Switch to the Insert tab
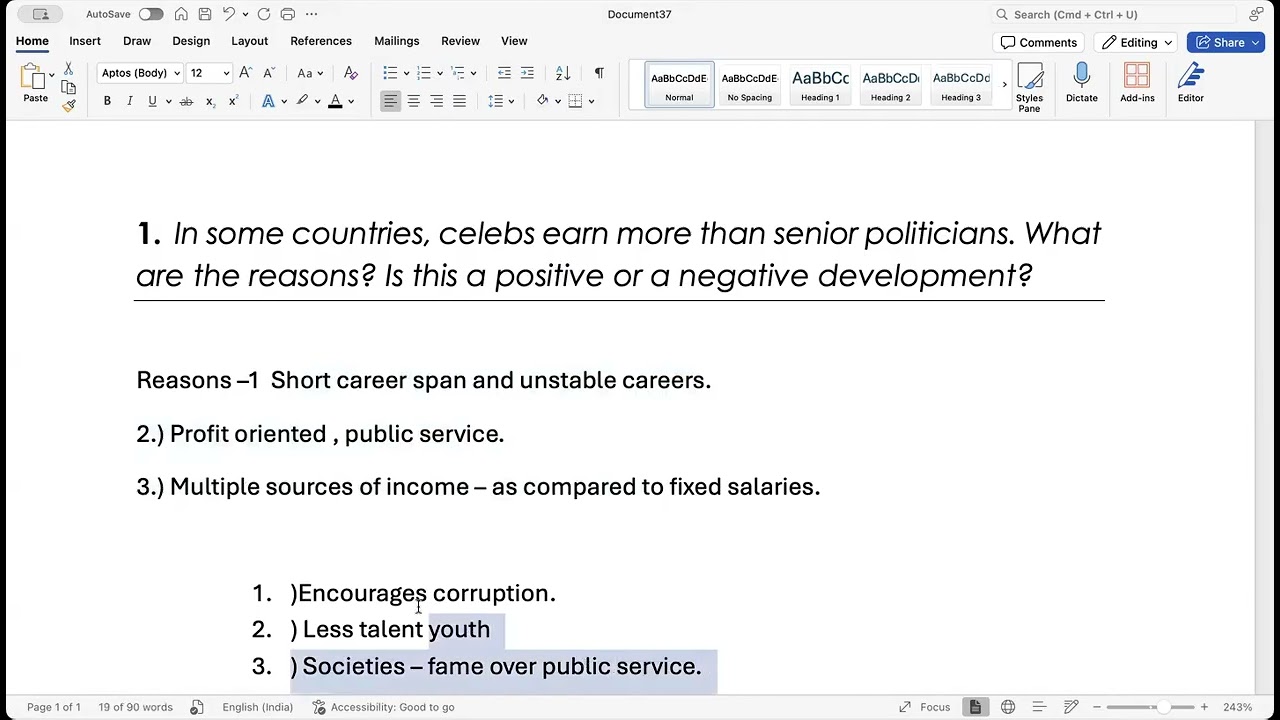The height and width of the screenshot is (720, 1280). pyautogui.click(x=85, y=41)
